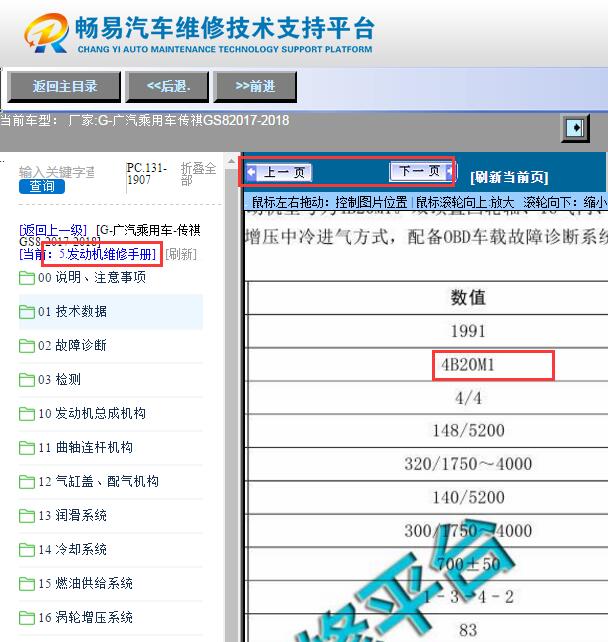Click the 当前车型 vehicle model text
608x642 pixels.
point(145,121)
